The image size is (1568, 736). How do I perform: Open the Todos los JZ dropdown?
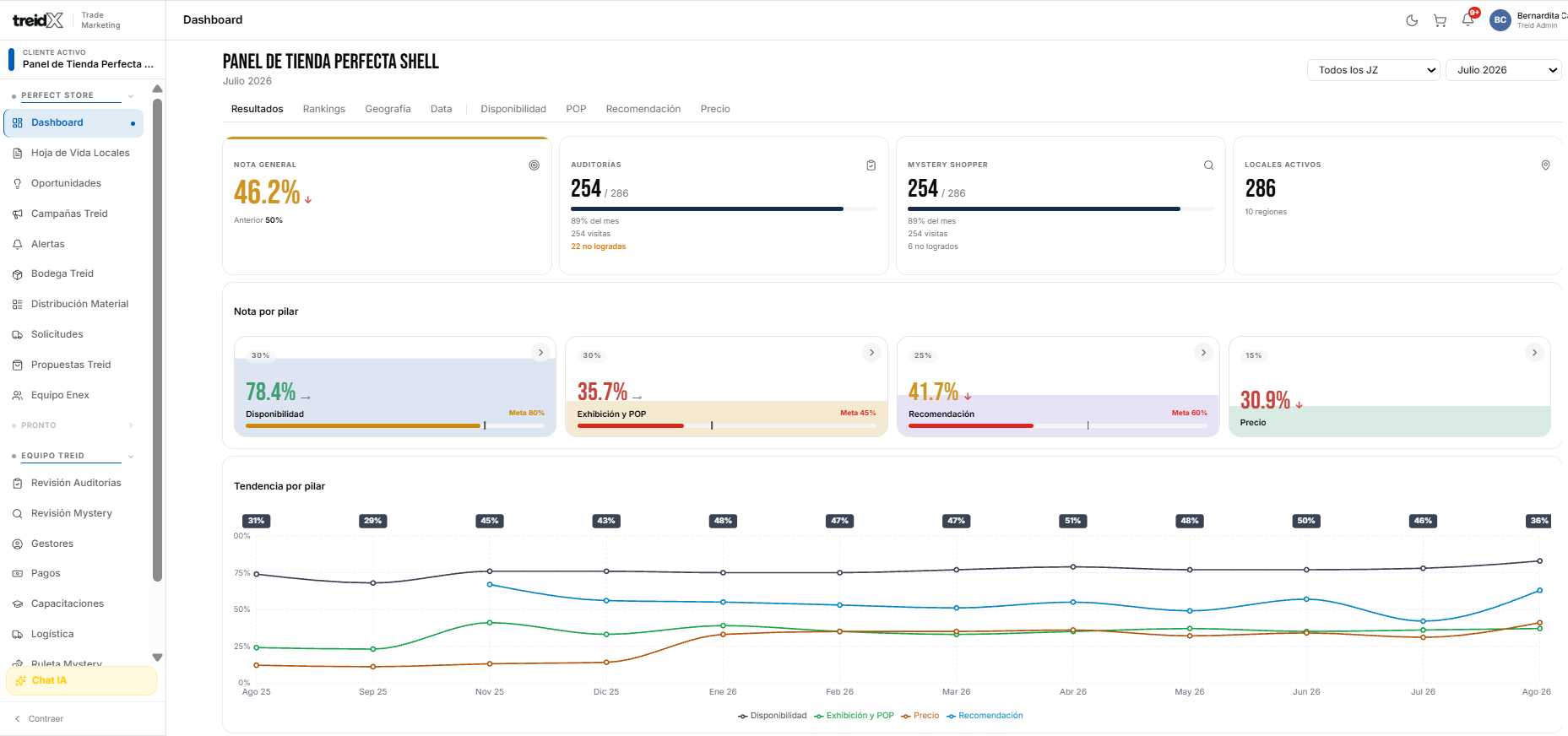[1374, 70]
